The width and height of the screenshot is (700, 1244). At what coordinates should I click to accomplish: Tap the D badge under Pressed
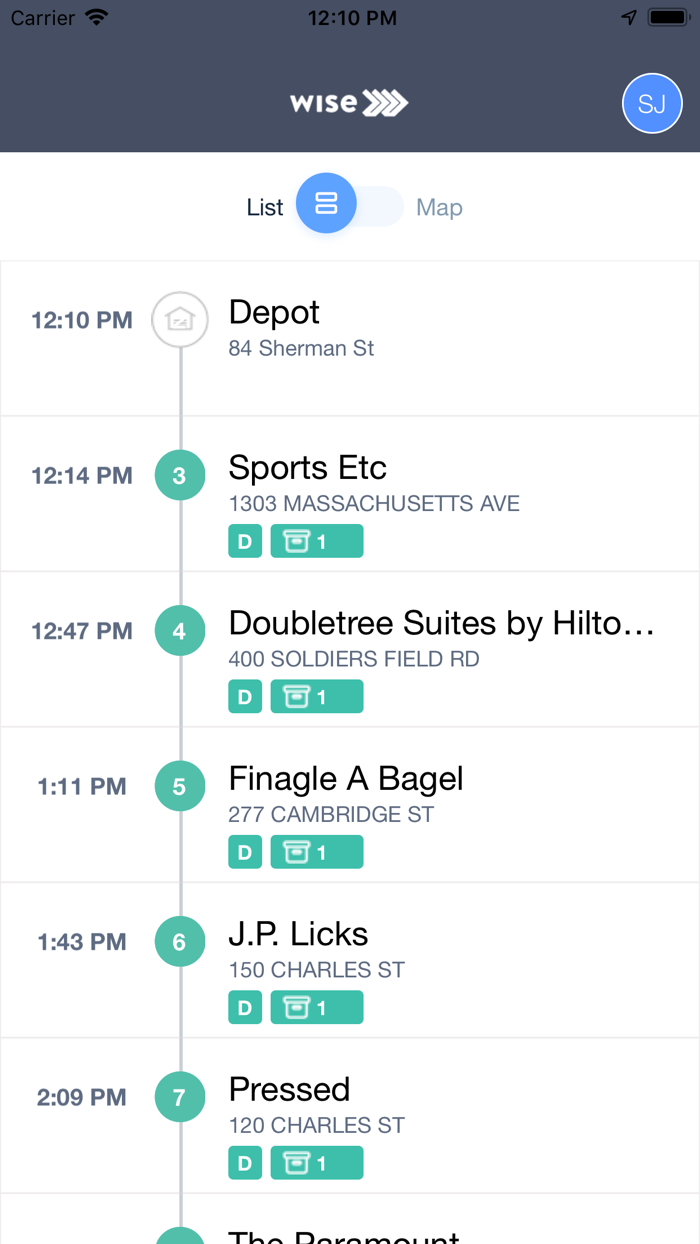click(x=245, y=1163)
